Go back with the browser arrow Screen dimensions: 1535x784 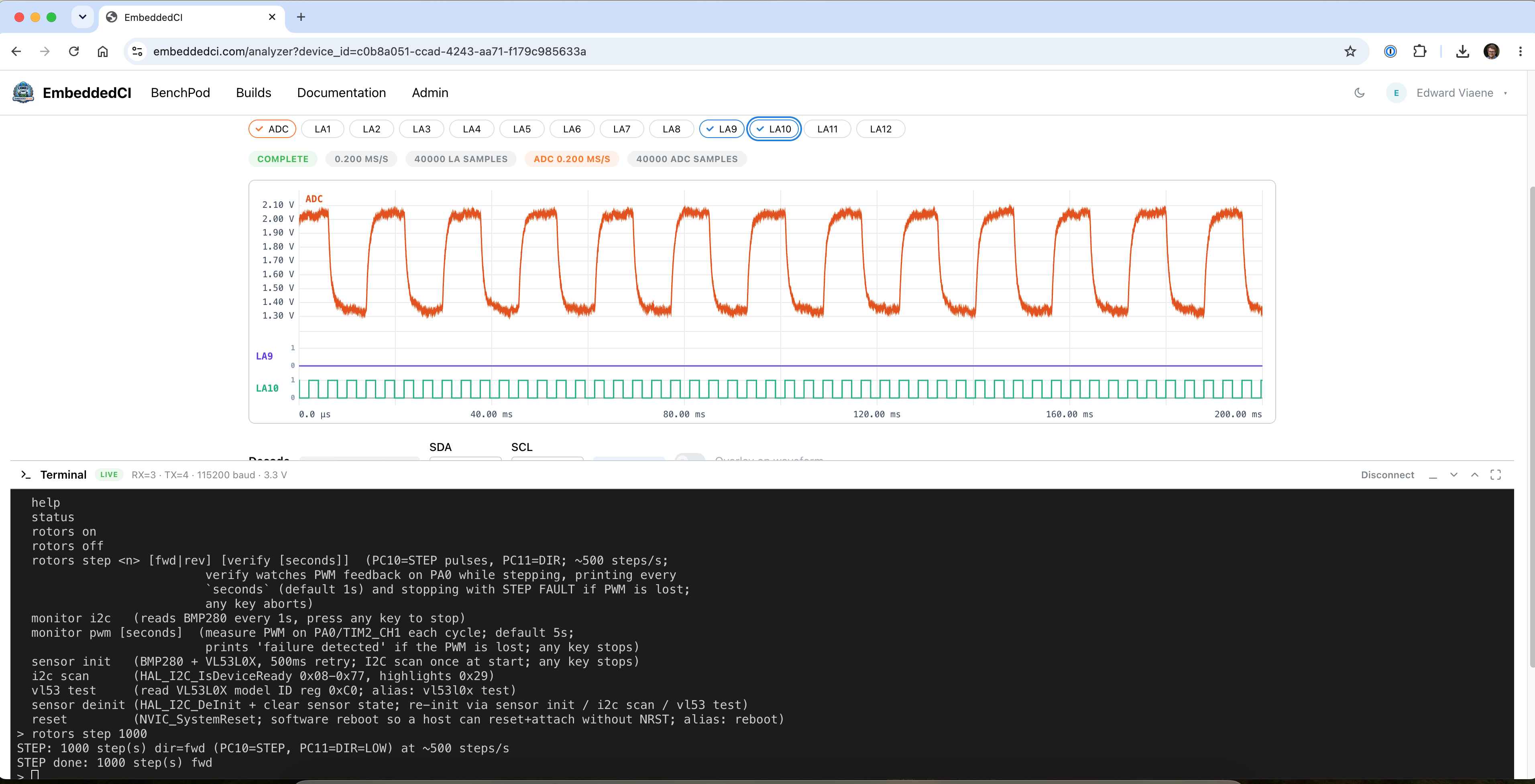coord(16,51)
